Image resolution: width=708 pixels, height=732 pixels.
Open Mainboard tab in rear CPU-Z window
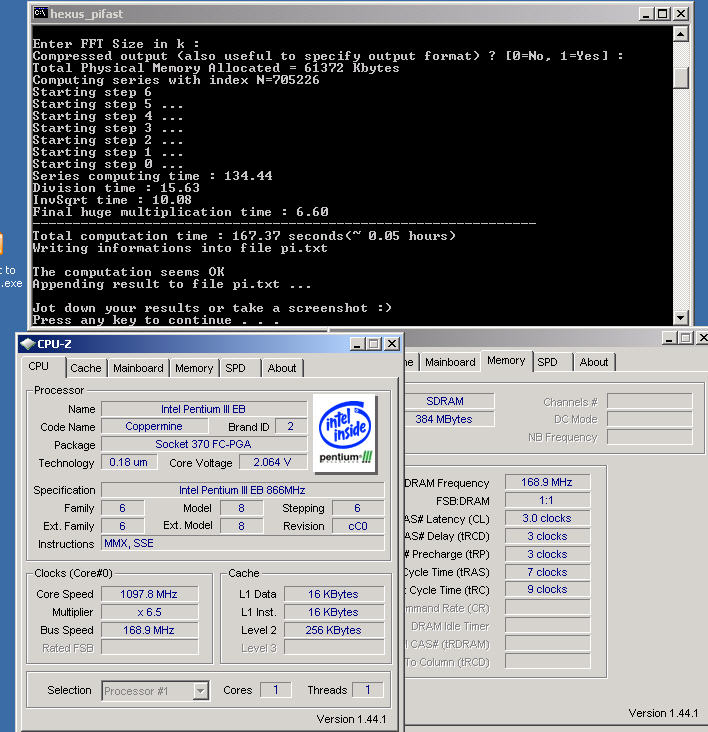[450, 362]
